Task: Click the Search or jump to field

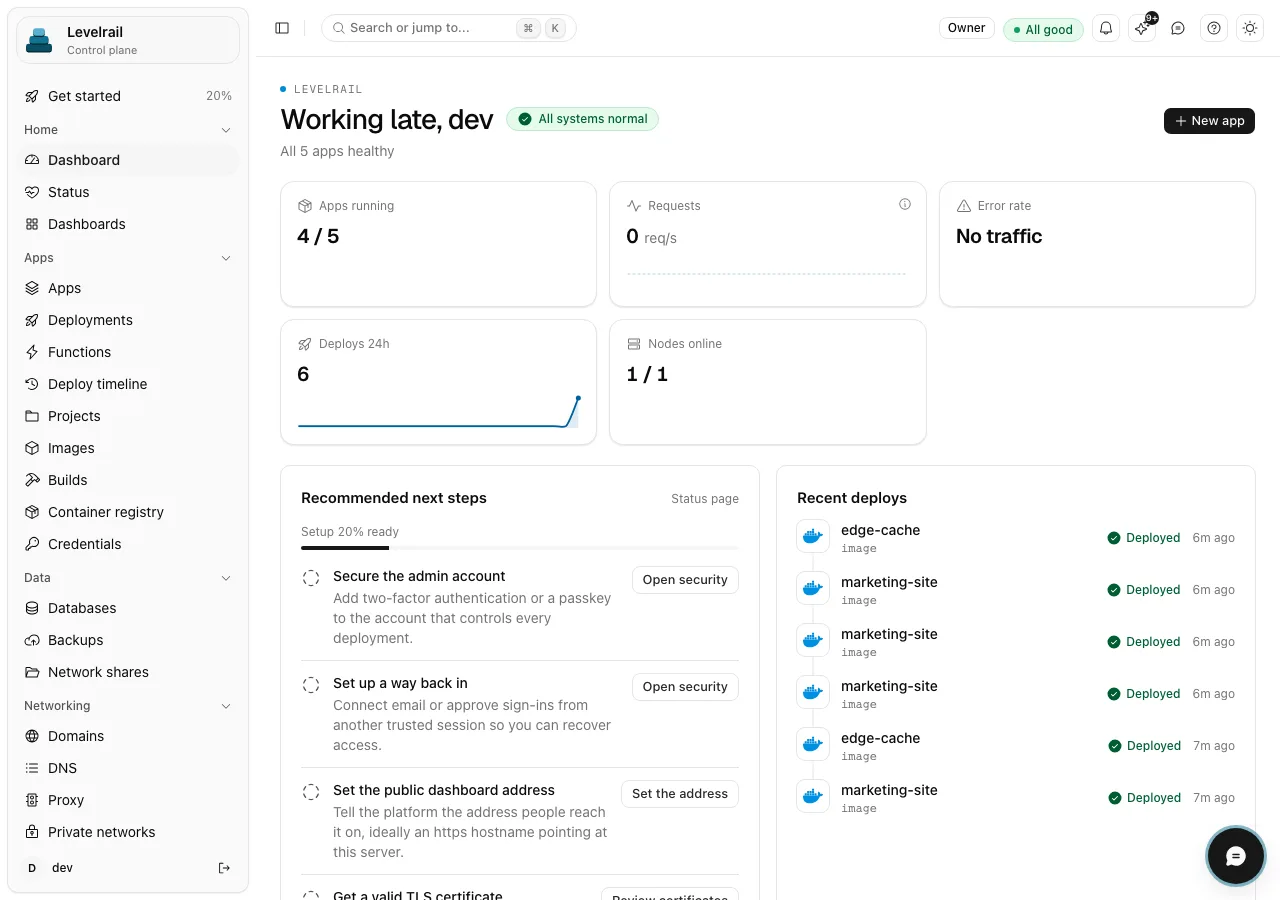Action: click(449, 28)
